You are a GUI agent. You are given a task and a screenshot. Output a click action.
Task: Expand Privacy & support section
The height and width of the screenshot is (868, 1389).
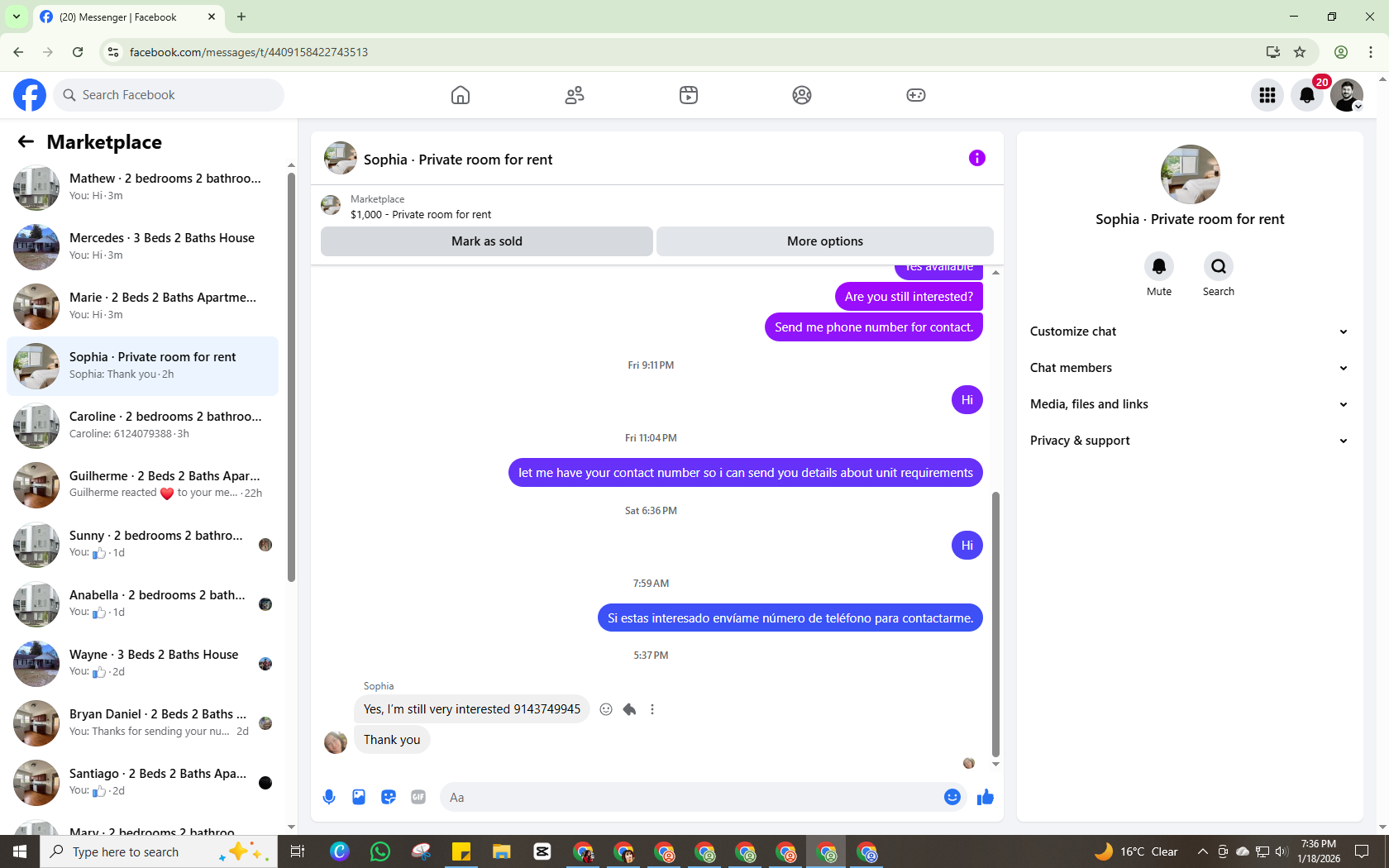(x=1190, y=441)
